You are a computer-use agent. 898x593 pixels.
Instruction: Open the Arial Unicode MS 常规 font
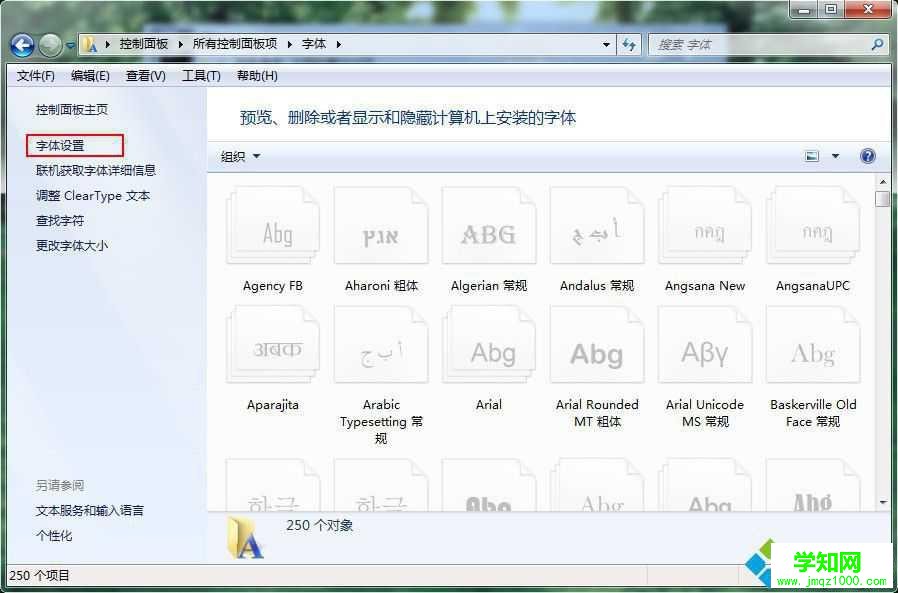705,345
